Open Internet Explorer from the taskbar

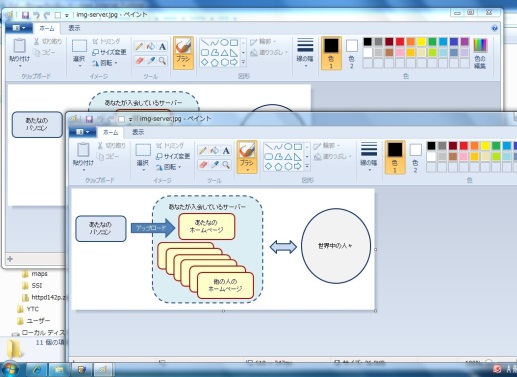[x=37, y=369]
